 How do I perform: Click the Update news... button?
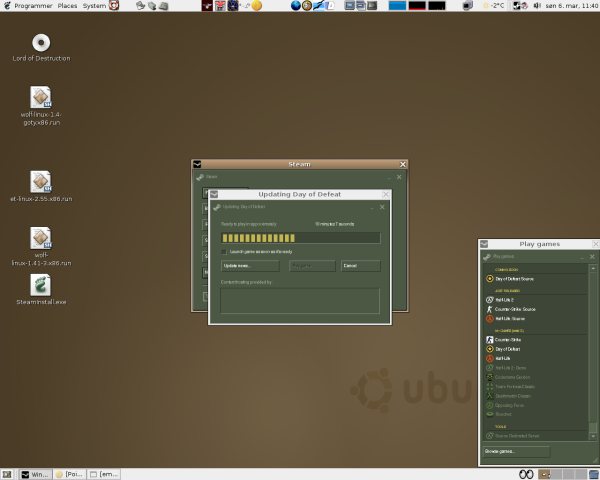250,266
